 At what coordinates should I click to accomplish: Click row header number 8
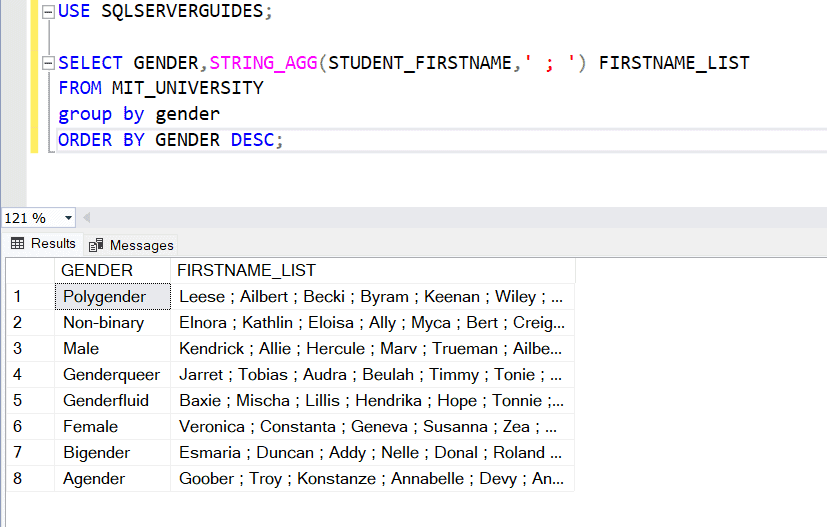pyautogui.click(x=31, y=478)
